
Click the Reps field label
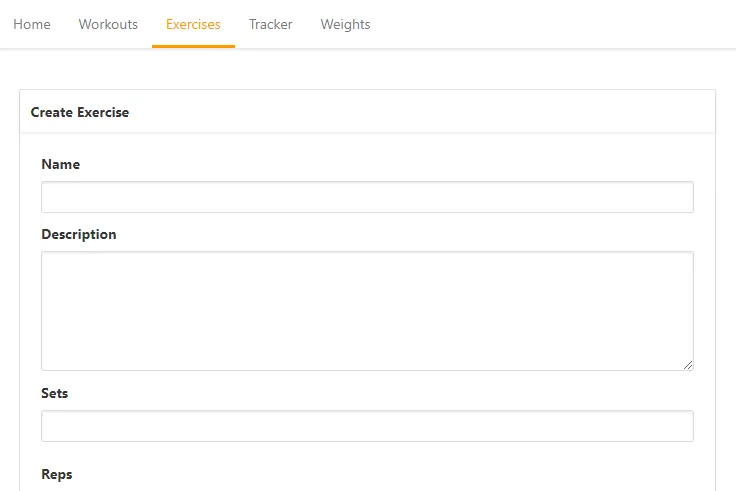56,474
